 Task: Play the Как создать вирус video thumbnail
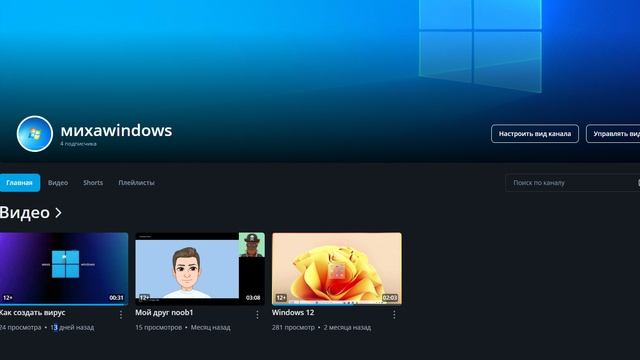(x=64, y=269)
